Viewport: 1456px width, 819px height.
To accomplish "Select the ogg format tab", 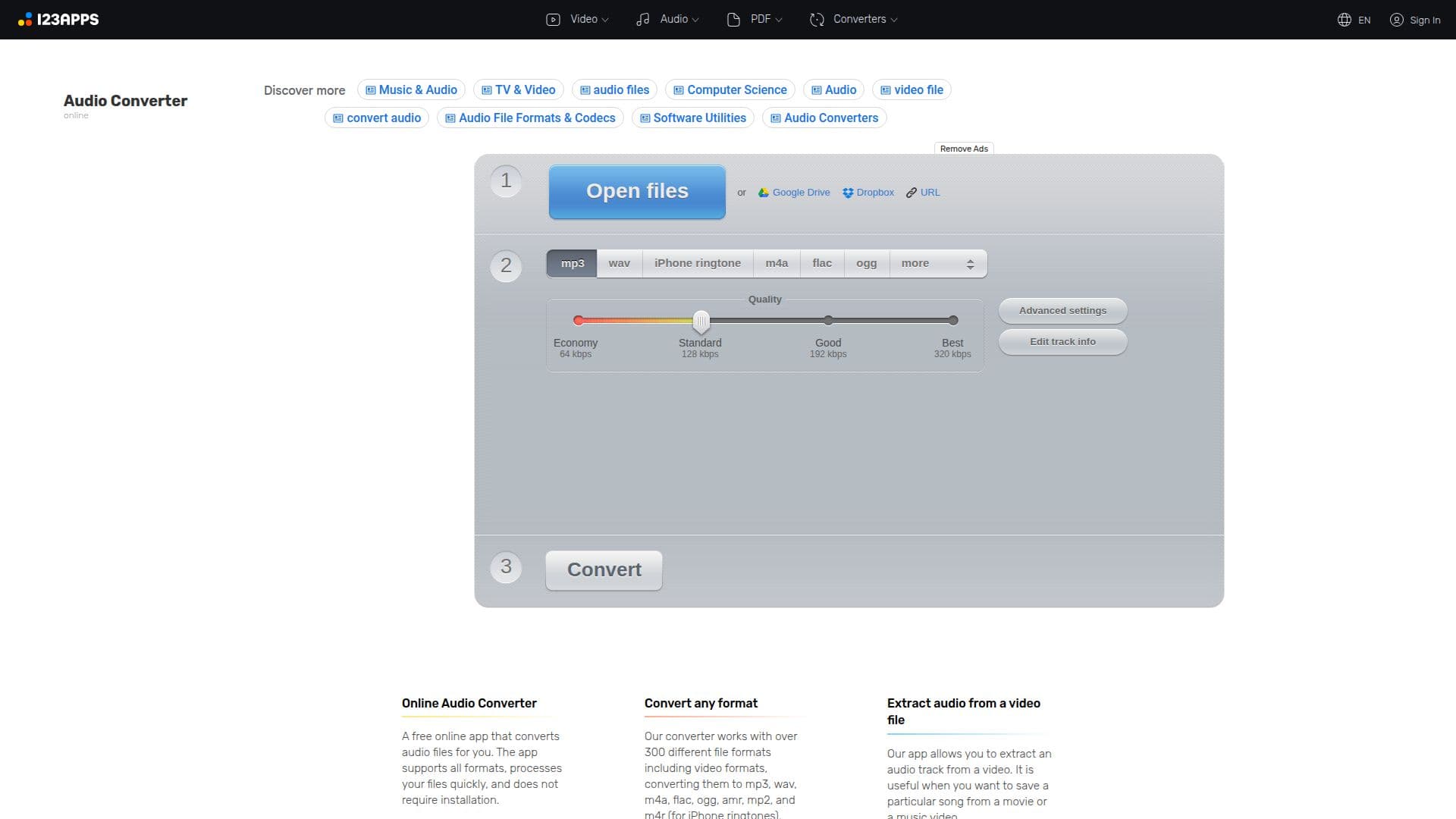I will tap(867, 263).
